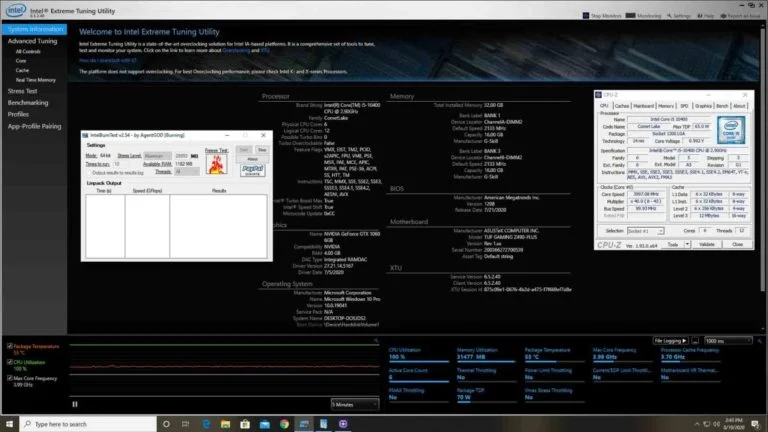Screen dimensions: 768x432
Task: Click the Memory Utilization monitor tile
Action: (486, 354)
